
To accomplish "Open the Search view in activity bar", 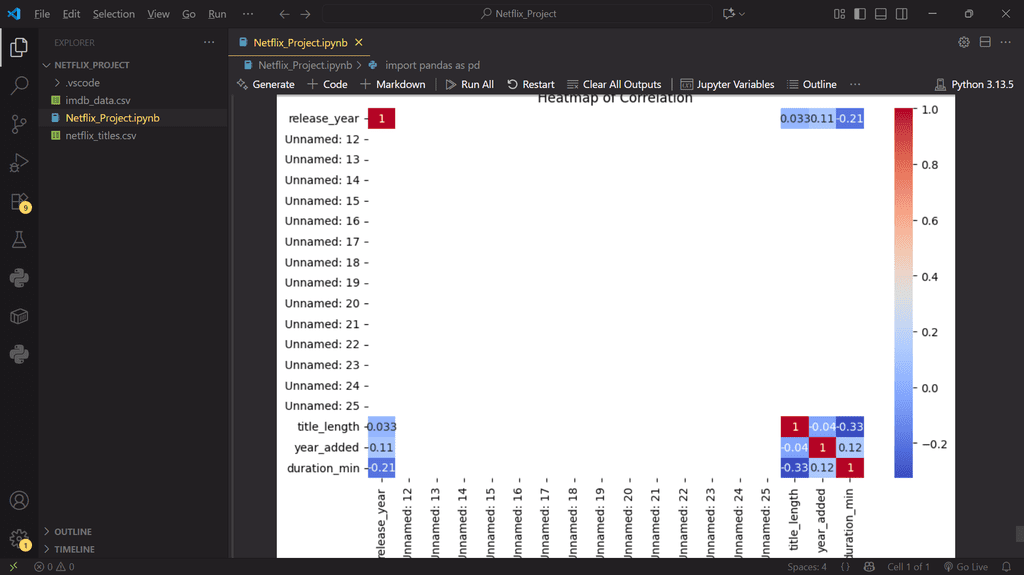I will [x=19, y=85].
